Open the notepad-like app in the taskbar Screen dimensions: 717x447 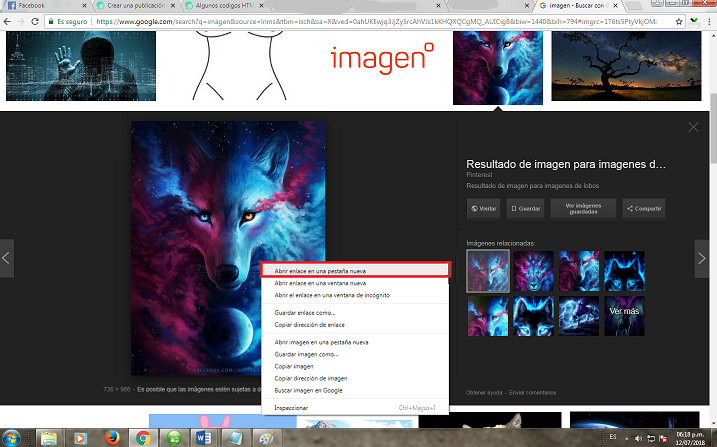point(235,438)
